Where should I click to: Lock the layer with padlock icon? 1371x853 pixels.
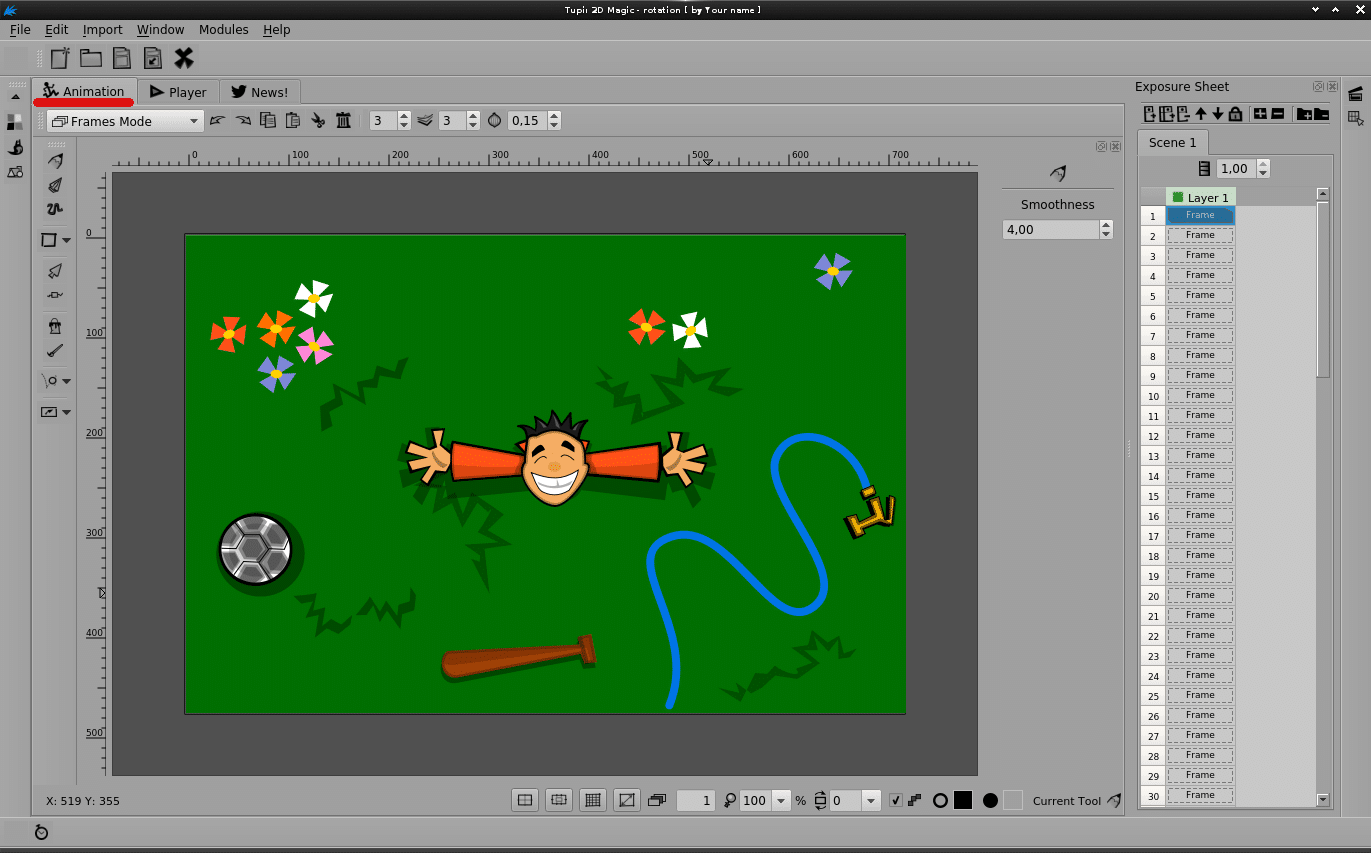point(1235,114)
